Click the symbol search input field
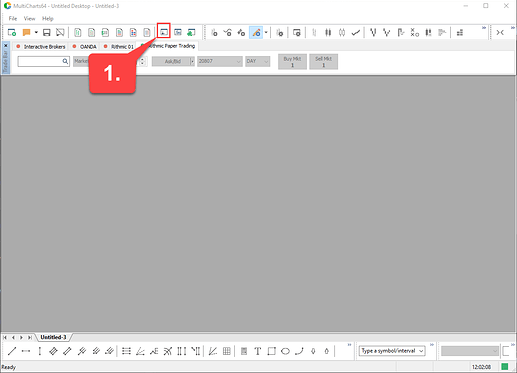Screen dimensions: 517x373 [x=43, y=61]
